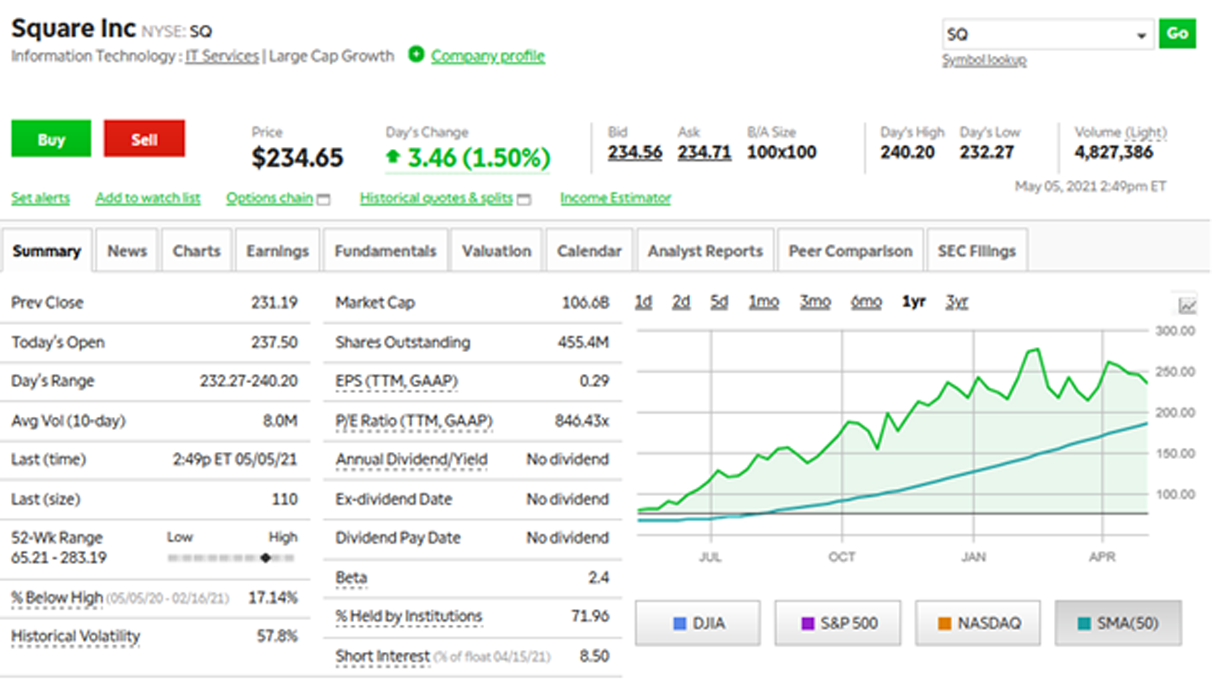This screenshot has width=1212, height=691.
Task: Click the green Buy button
Action: [51, 139]
